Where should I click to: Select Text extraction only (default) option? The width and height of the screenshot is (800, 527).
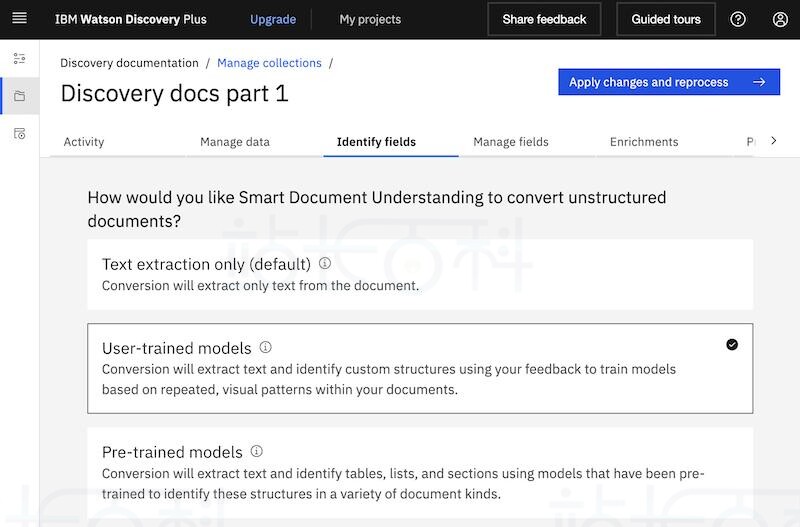coord(420,274)
